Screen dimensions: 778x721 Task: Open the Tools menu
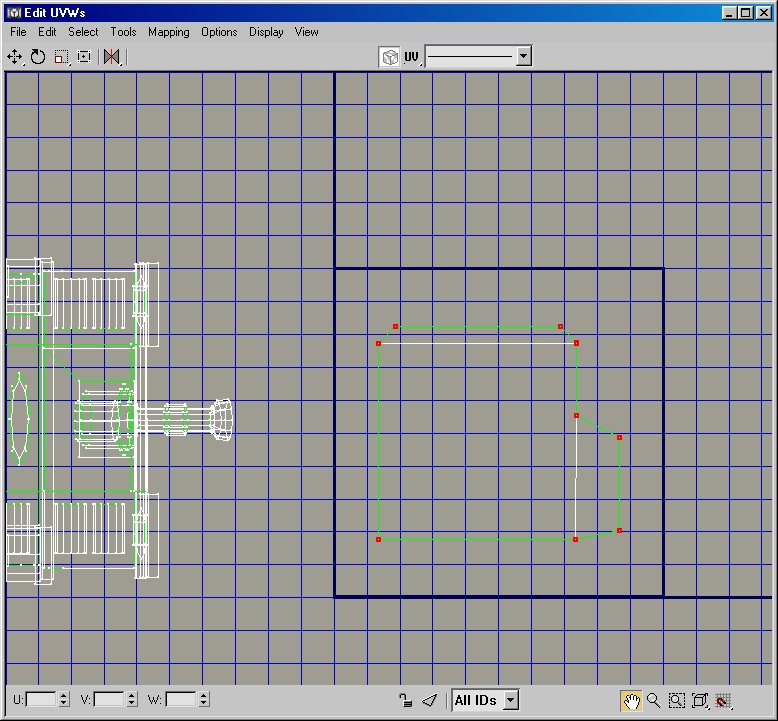point(123,32)
